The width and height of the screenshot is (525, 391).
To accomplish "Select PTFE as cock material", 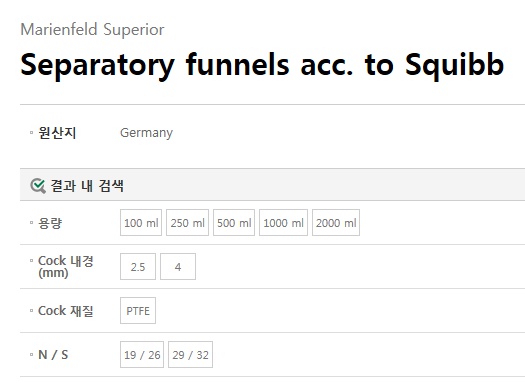I will [x=138, y=311].
